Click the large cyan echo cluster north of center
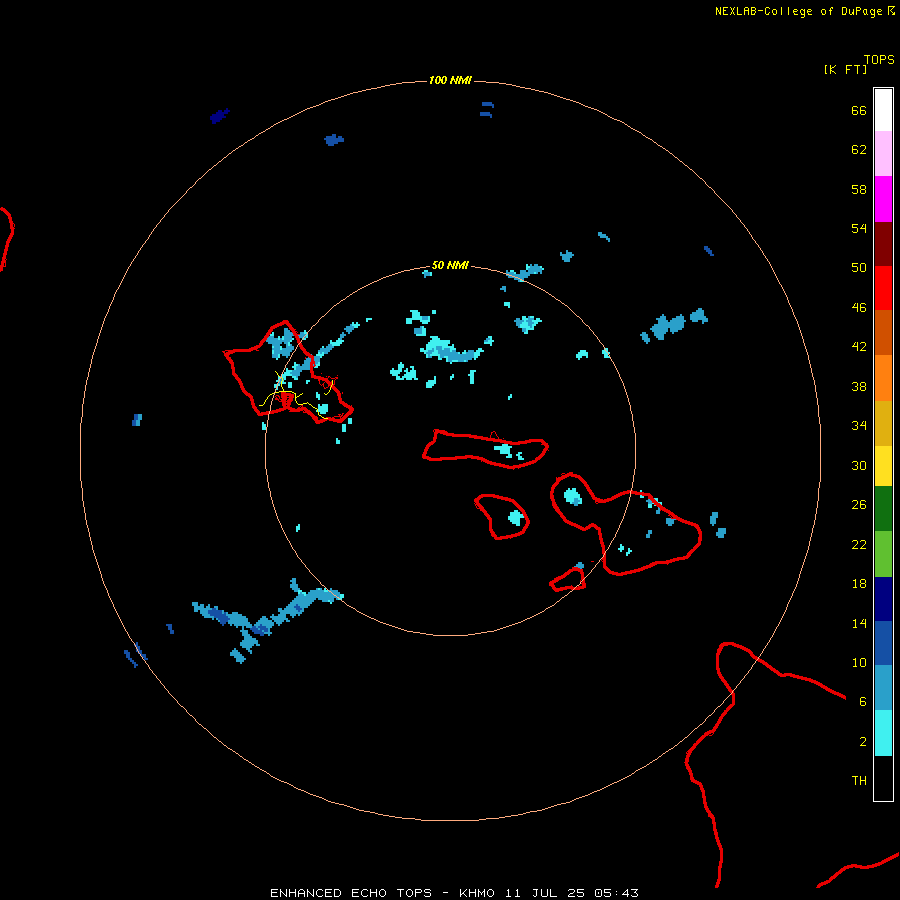The height and width of the screenshot is (900, 900). [453, 350]
